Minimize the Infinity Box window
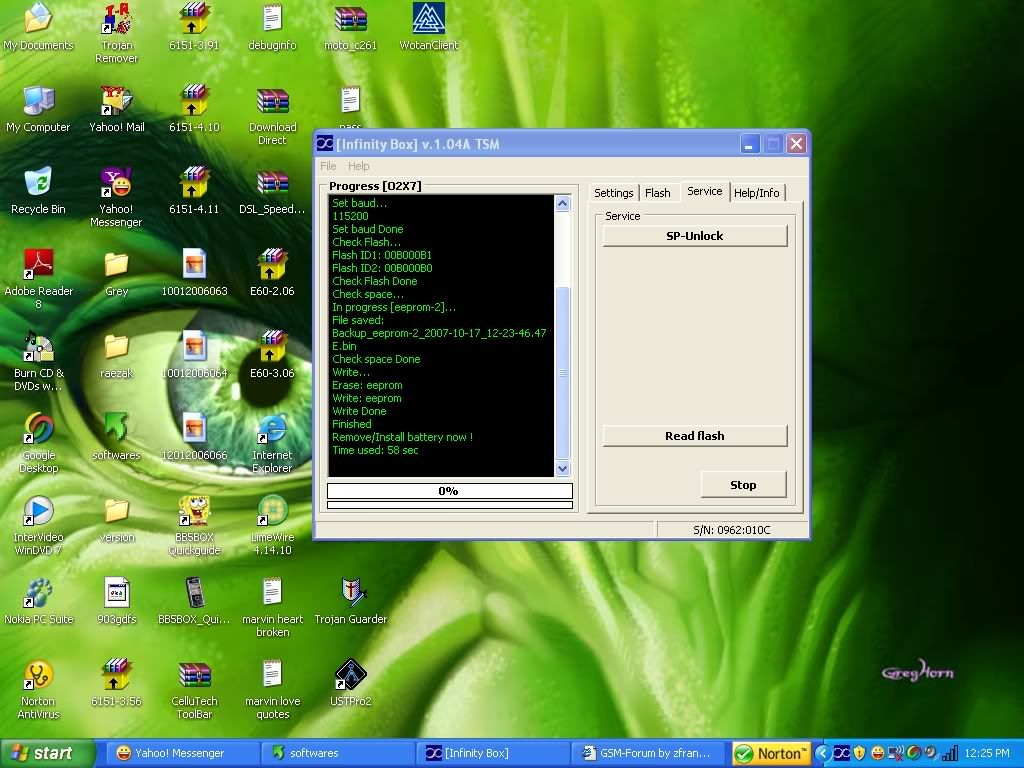The image size is (1024, 768). [750, 144]
